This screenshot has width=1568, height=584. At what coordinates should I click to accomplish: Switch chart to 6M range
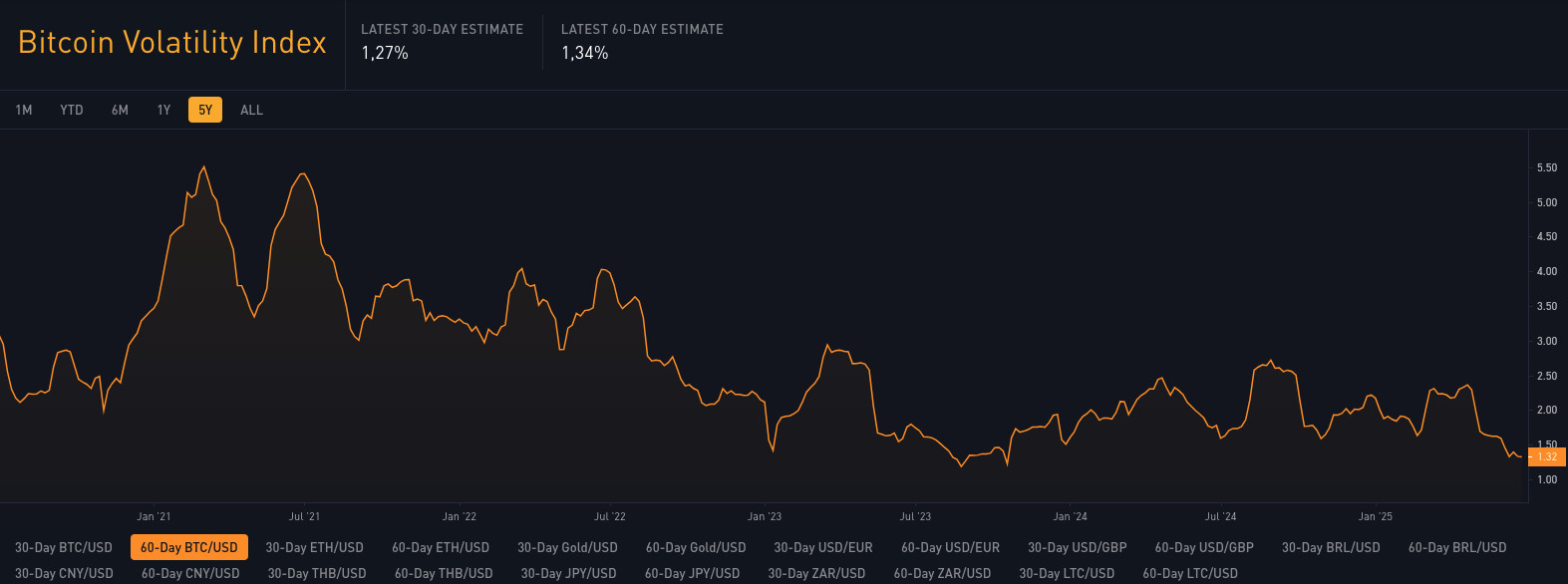(x=120, y=110)
